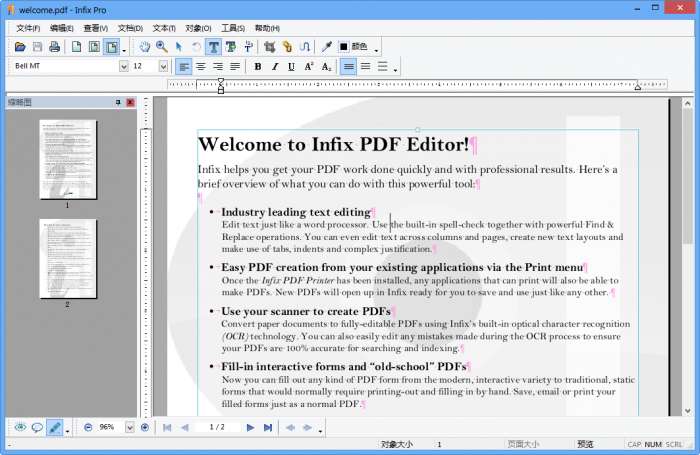
Task: Toggle Italic formatting
Action: [275, 67]
